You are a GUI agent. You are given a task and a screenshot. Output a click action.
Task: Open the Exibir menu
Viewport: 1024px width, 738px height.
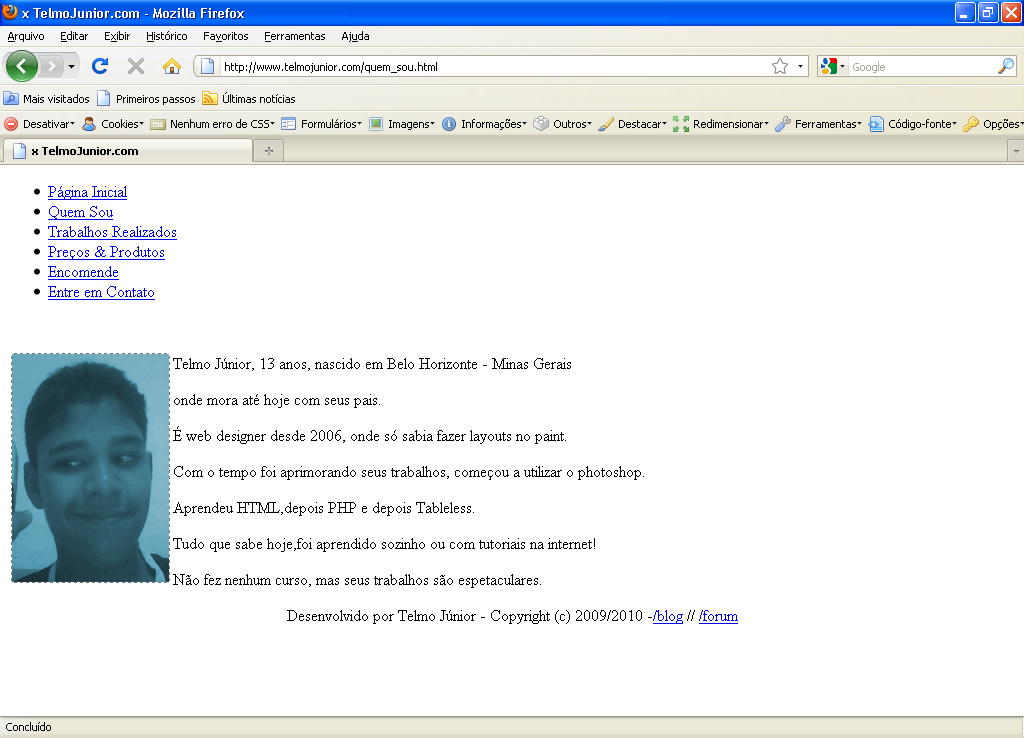(x=117, y=36)
